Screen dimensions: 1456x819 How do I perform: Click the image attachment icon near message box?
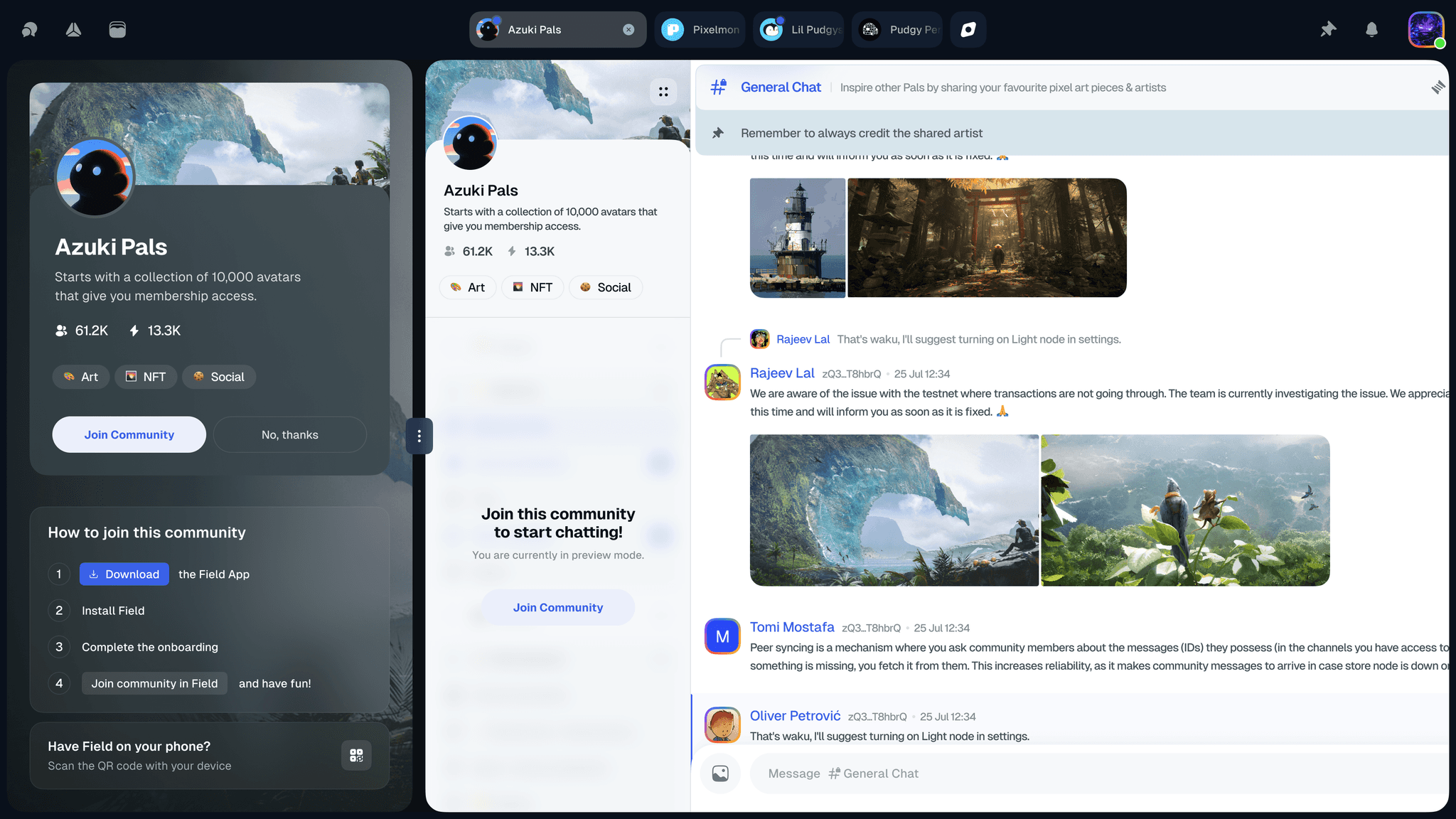pyautogui.click(x=720, y=773)
